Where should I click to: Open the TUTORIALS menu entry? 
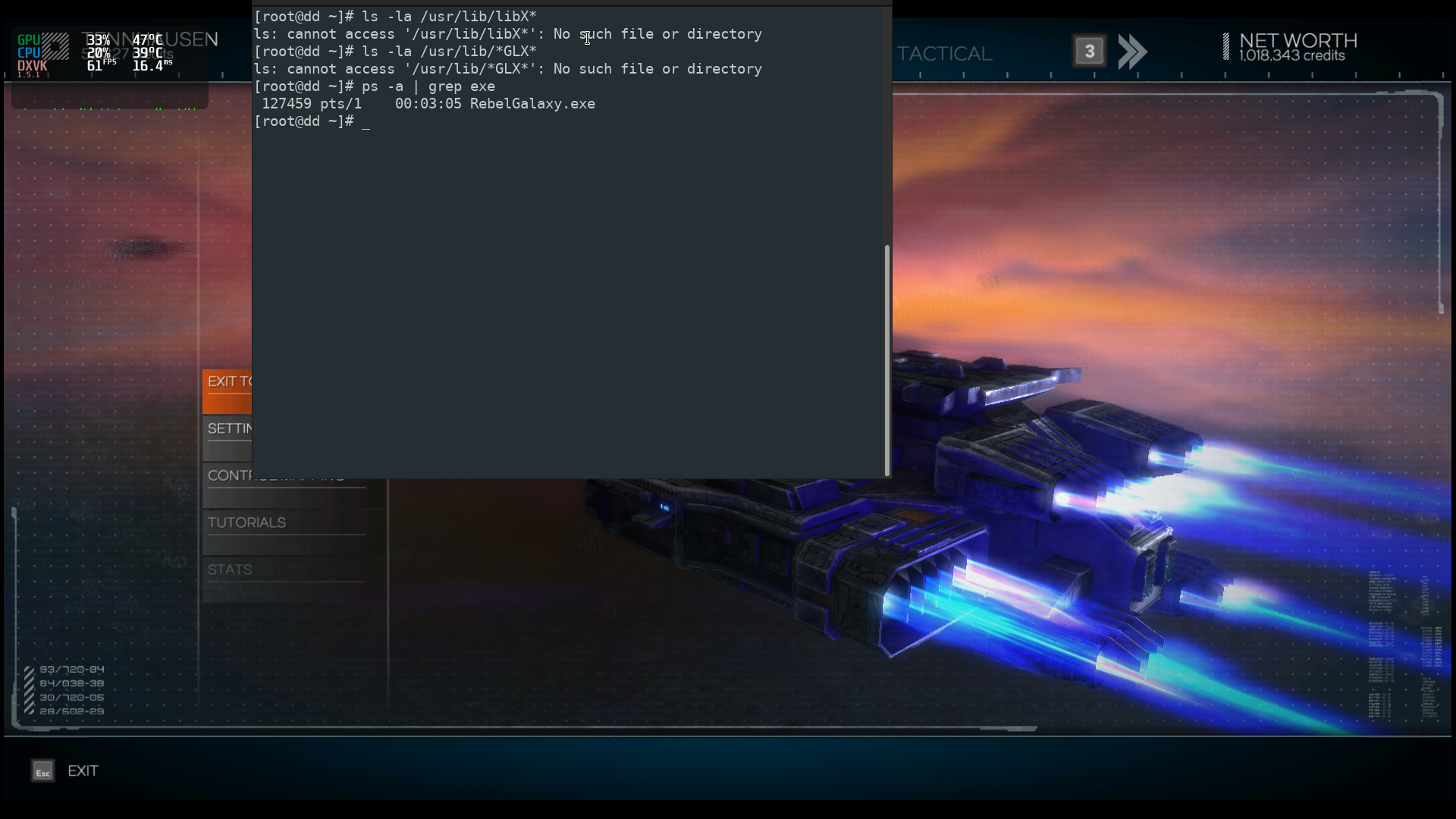click(247, 523)
